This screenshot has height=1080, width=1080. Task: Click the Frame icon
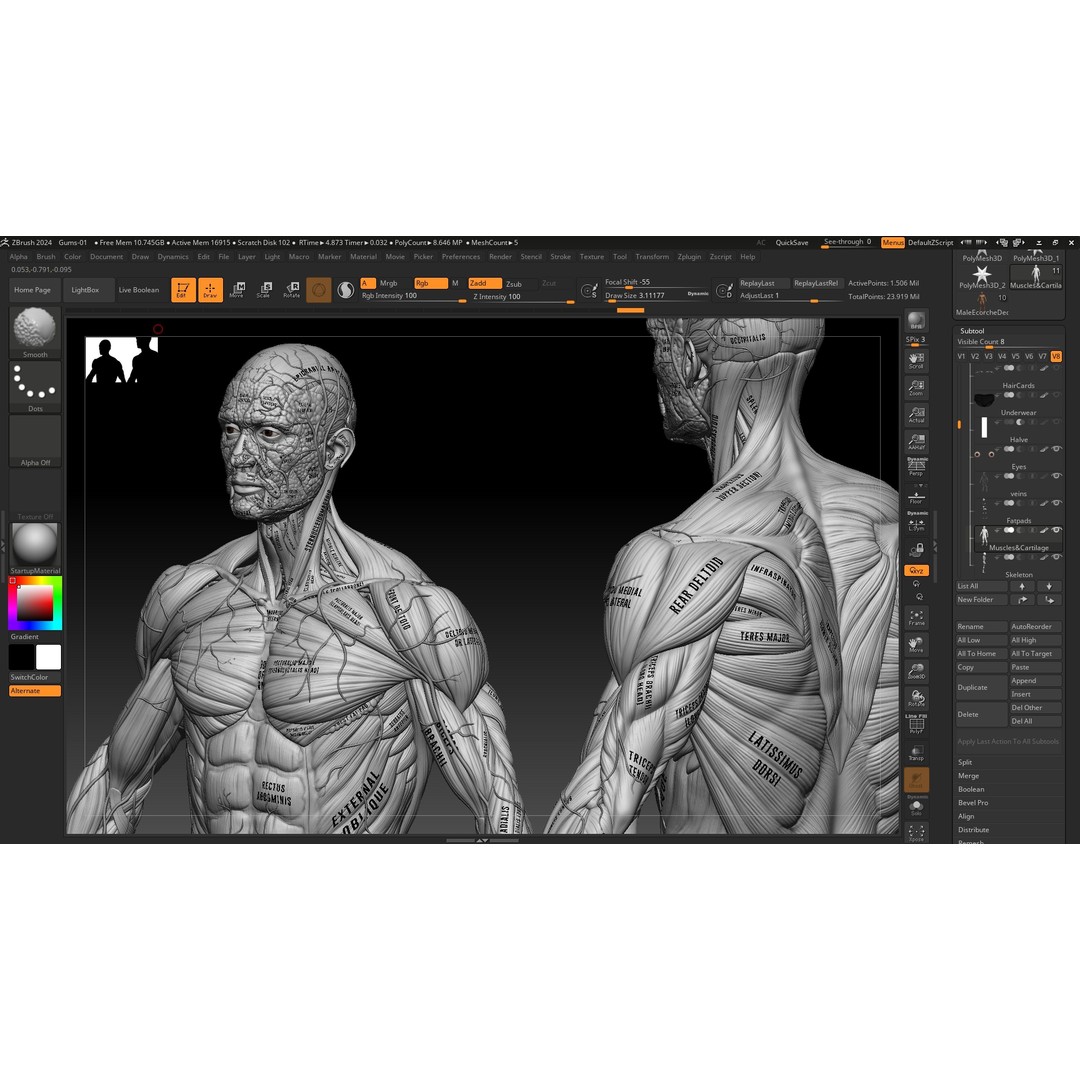916,618
